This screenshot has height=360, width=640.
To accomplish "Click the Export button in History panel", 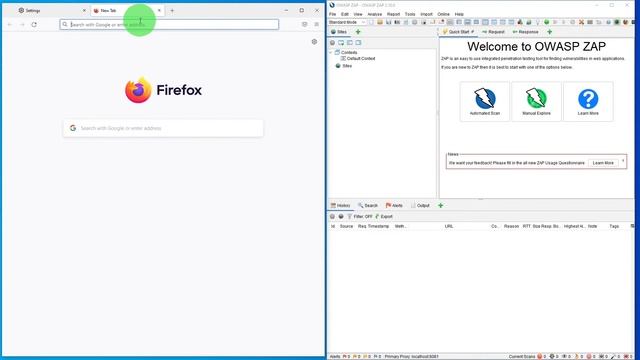I will coord(384,217).
